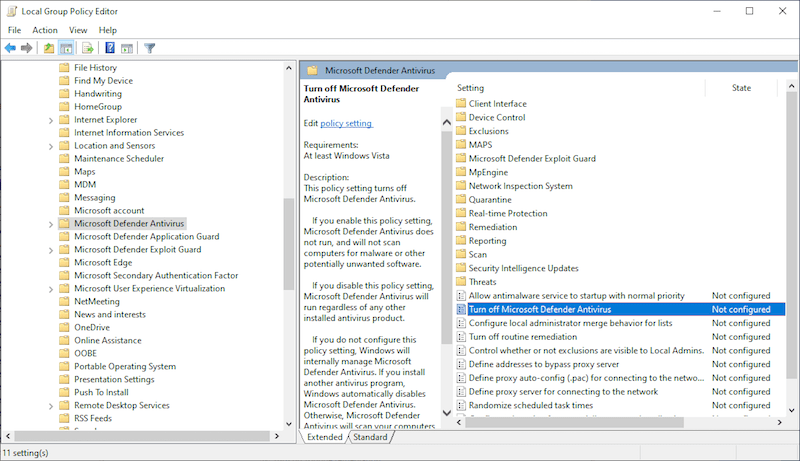Click the Up one level folder icon
800x461 pixels.
(48, 48)
